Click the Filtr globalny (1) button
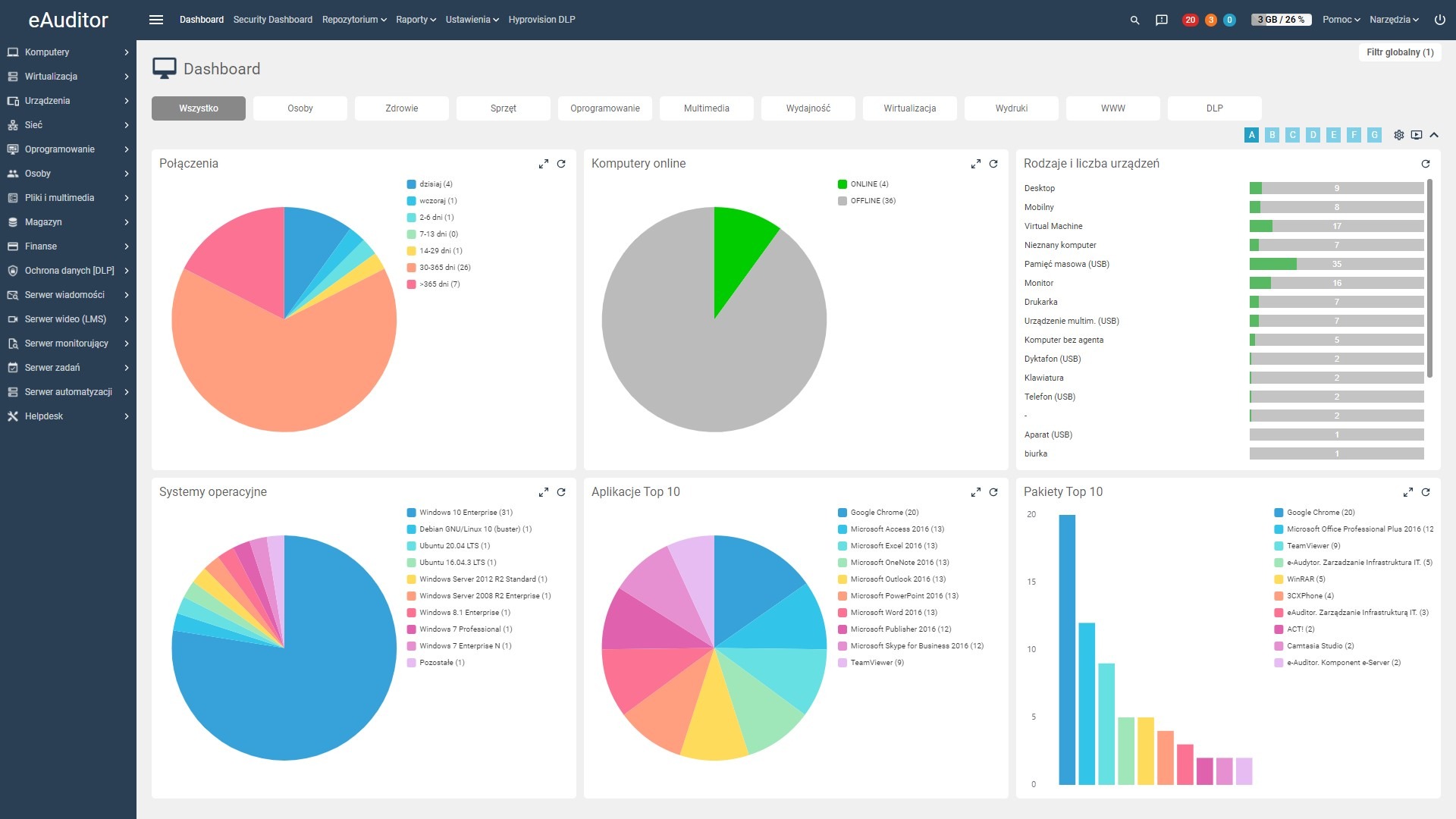 pyautogui.click(x=1399, y=52)
